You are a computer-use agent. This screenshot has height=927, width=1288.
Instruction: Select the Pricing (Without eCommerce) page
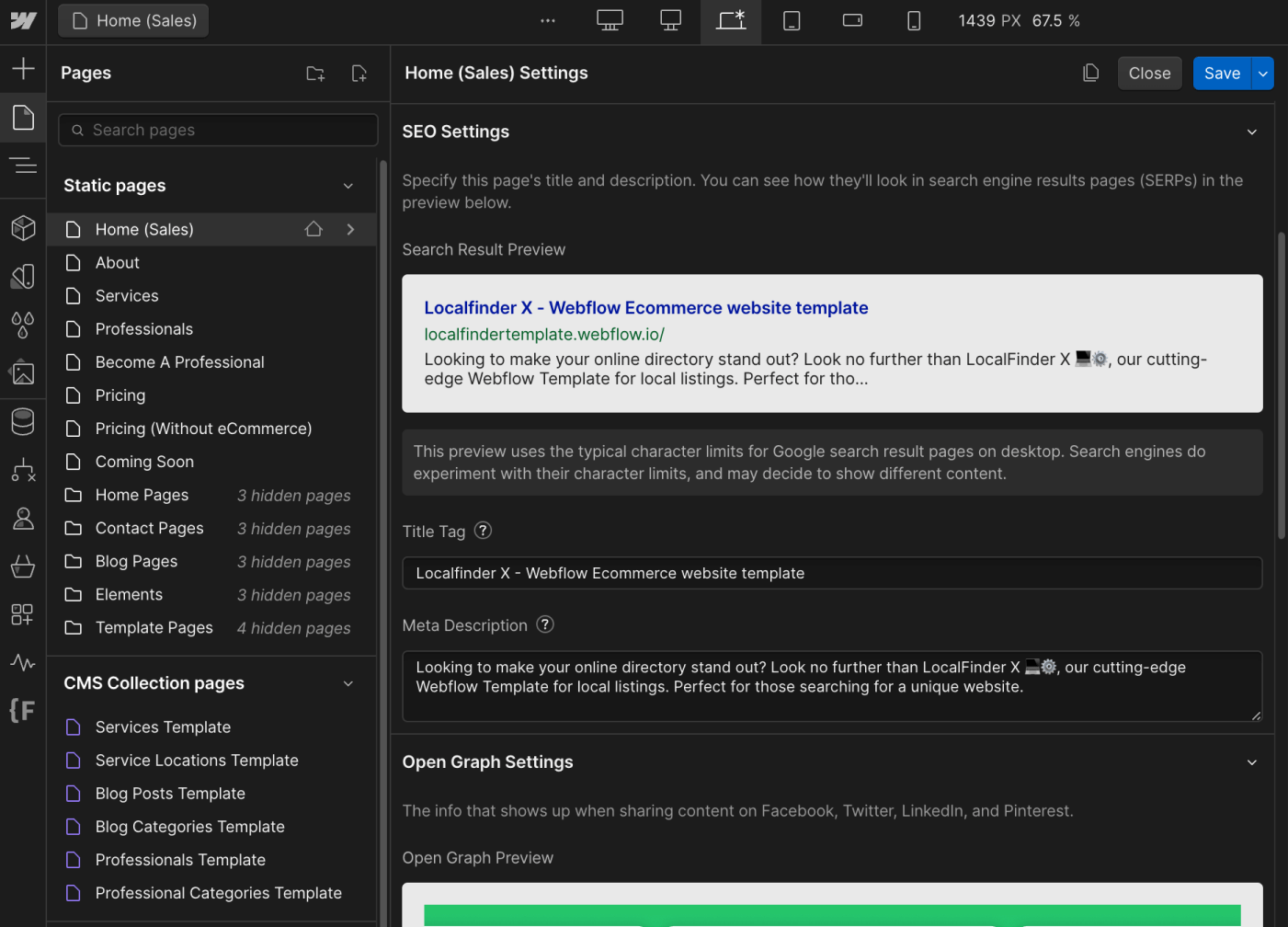click(x=211, y=428)
